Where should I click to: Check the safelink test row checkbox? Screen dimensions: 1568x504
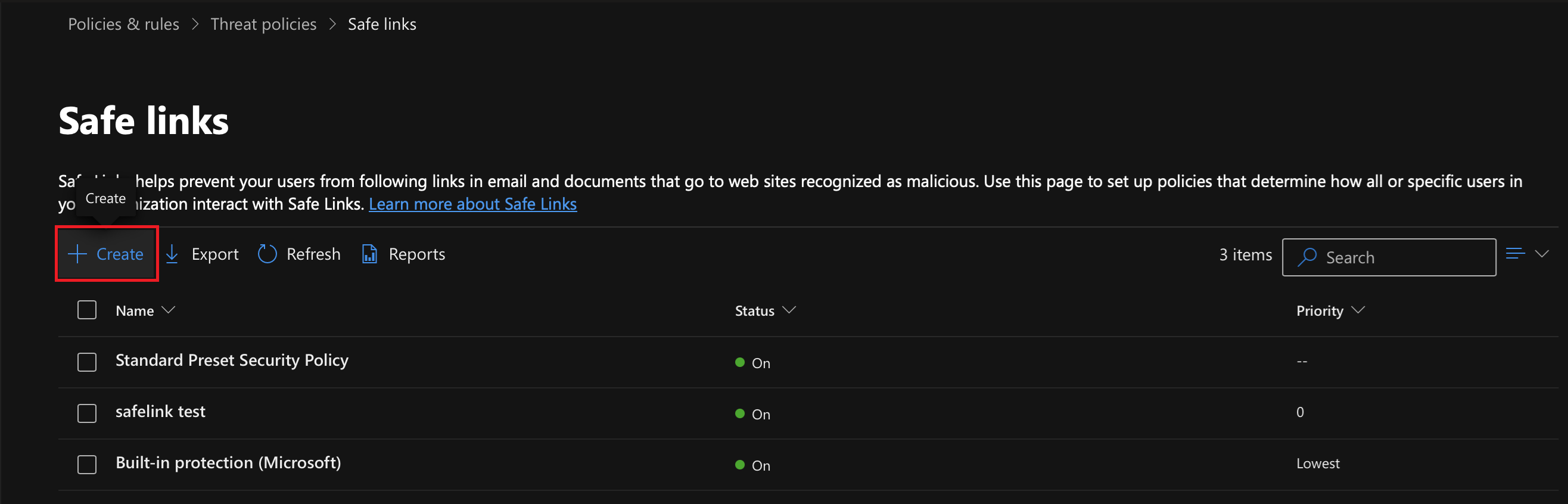coord(87,413)
